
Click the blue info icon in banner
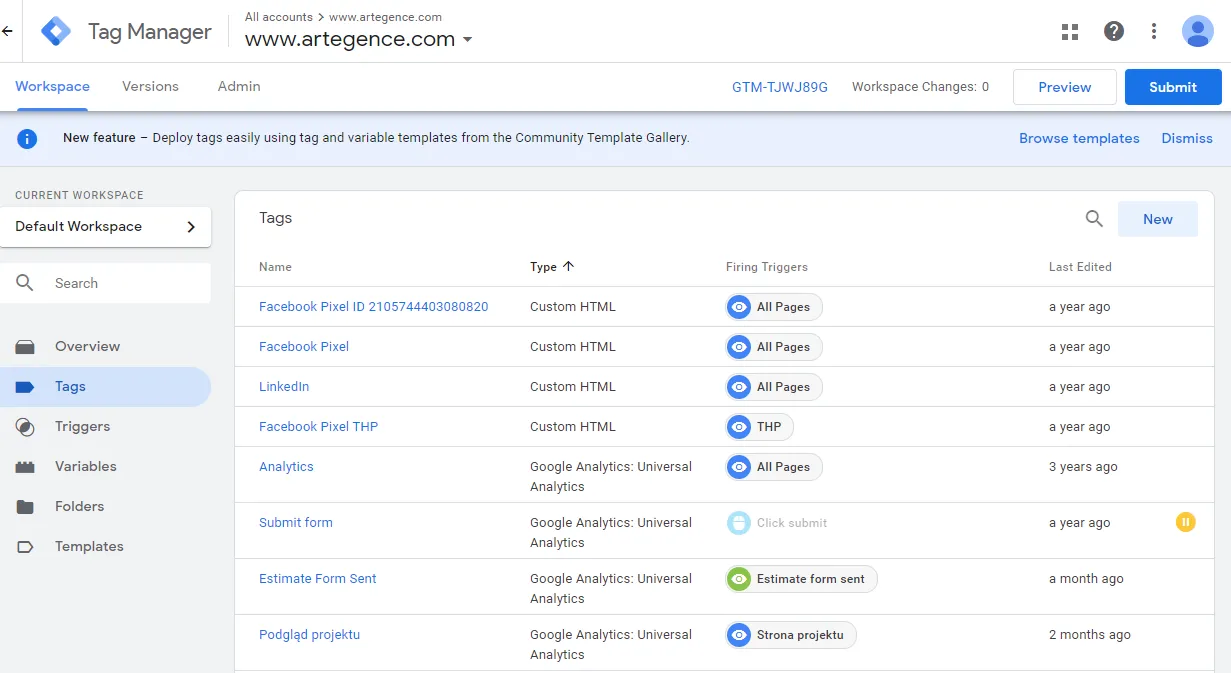pyautogui.click(x=27, y=139)
